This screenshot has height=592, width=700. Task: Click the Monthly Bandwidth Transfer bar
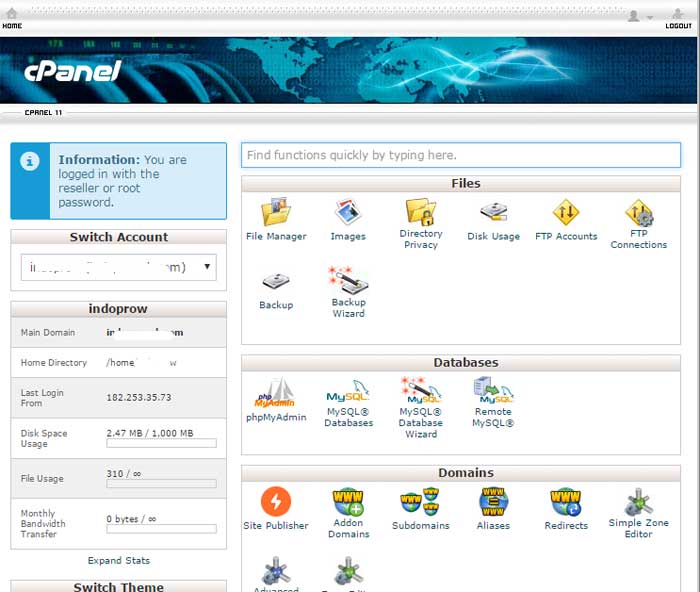coord(161,529)
